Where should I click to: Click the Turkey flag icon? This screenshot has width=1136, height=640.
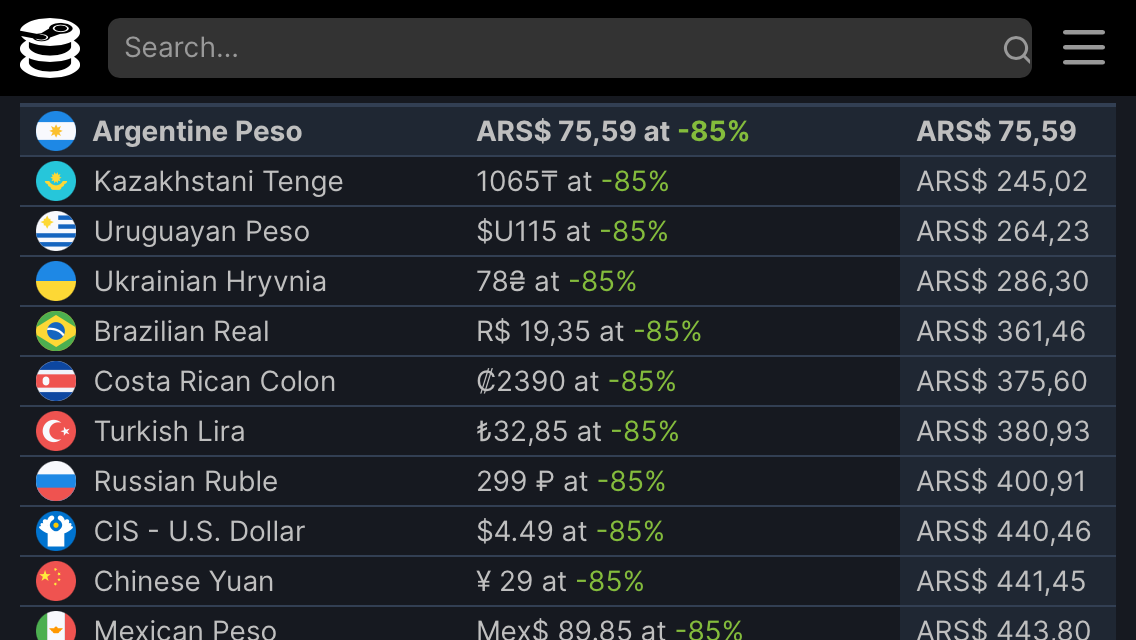(56, 431)
